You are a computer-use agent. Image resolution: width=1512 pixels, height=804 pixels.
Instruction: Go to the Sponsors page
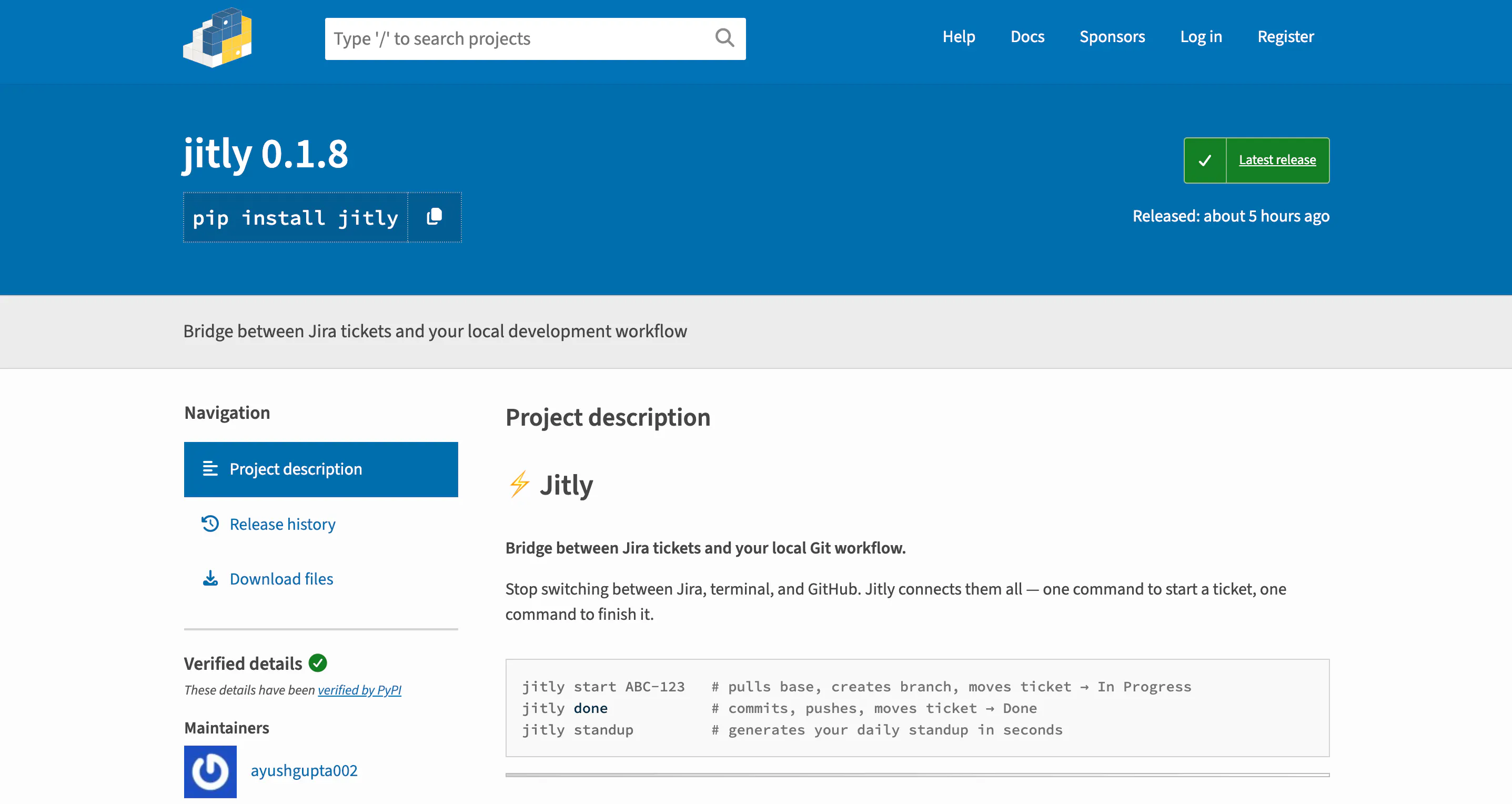1112,36
